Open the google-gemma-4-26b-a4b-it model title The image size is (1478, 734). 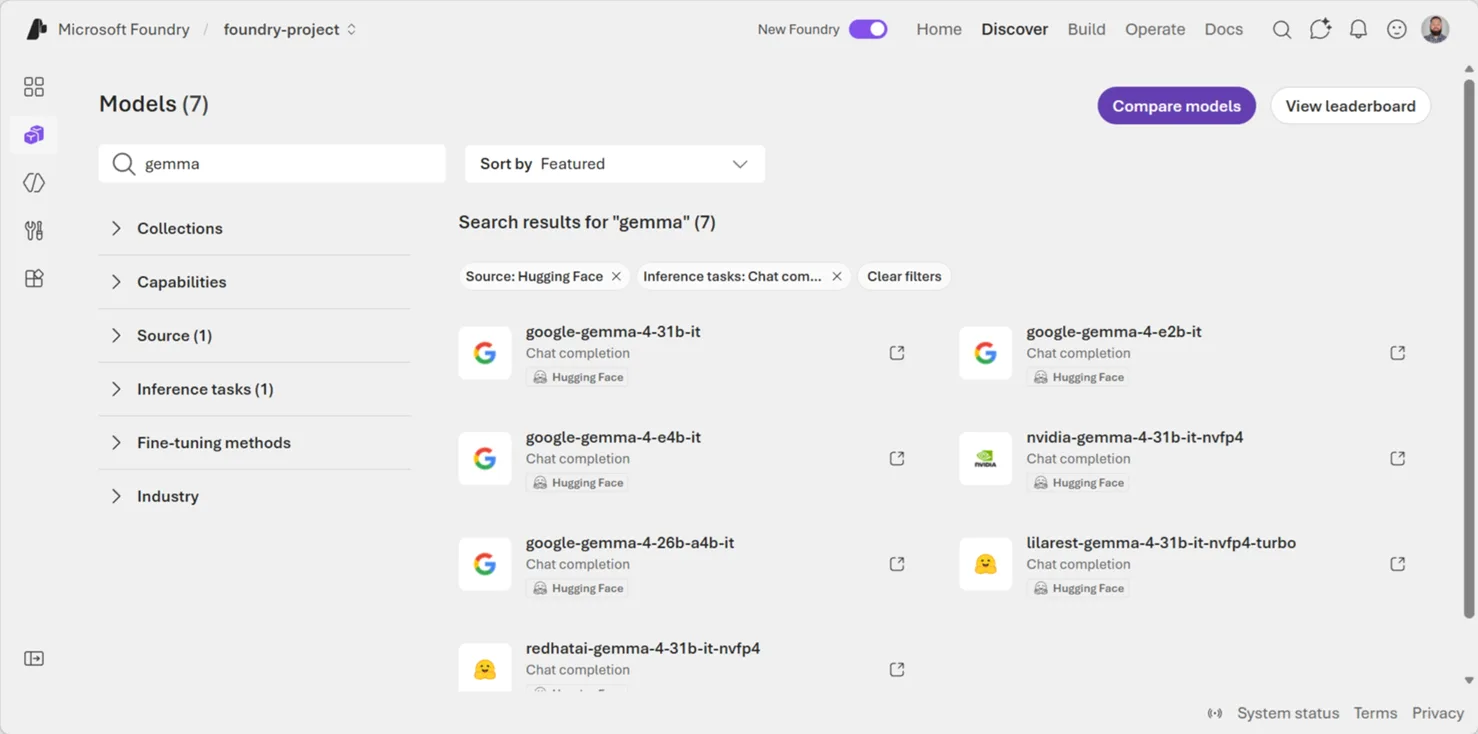click(630, 543)
